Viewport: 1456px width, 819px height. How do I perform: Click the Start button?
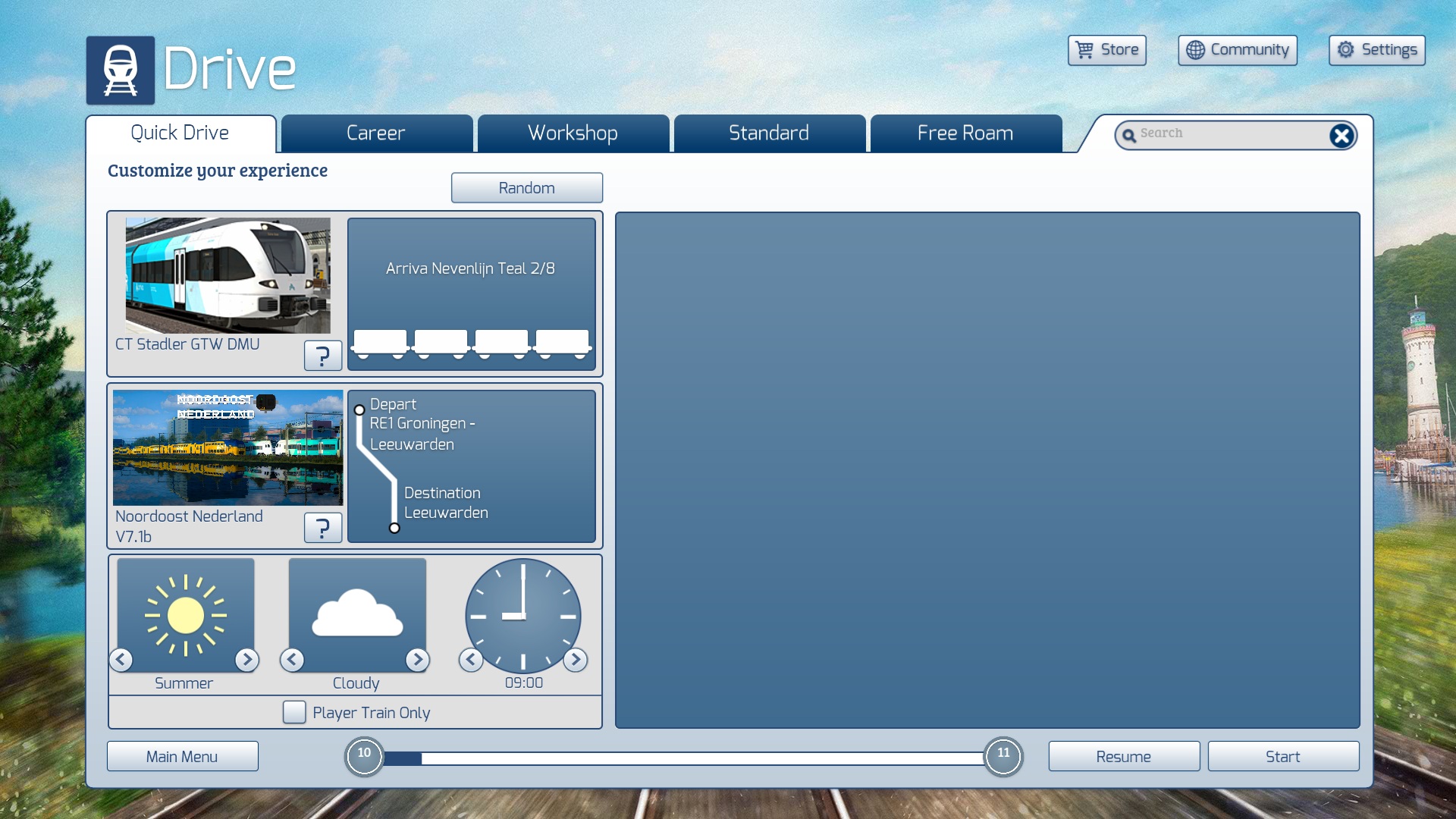(x=1283, y=756)
